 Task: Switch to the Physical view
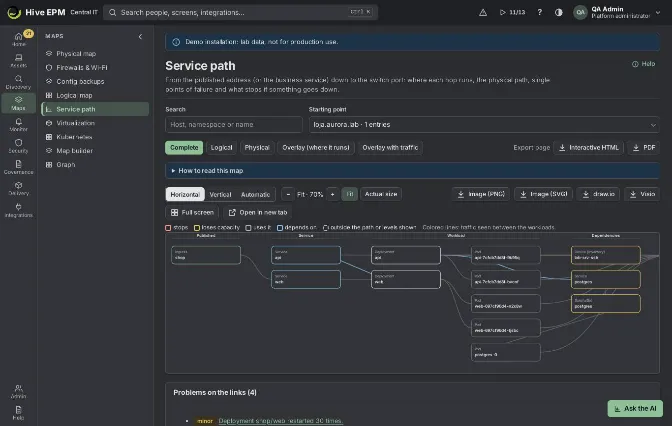click(x=257, y=147)
